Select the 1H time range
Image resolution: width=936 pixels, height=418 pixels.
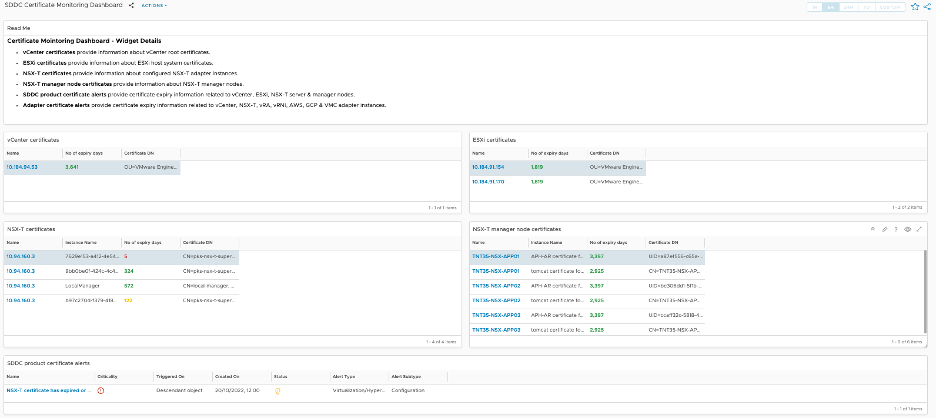click(816, 7)
